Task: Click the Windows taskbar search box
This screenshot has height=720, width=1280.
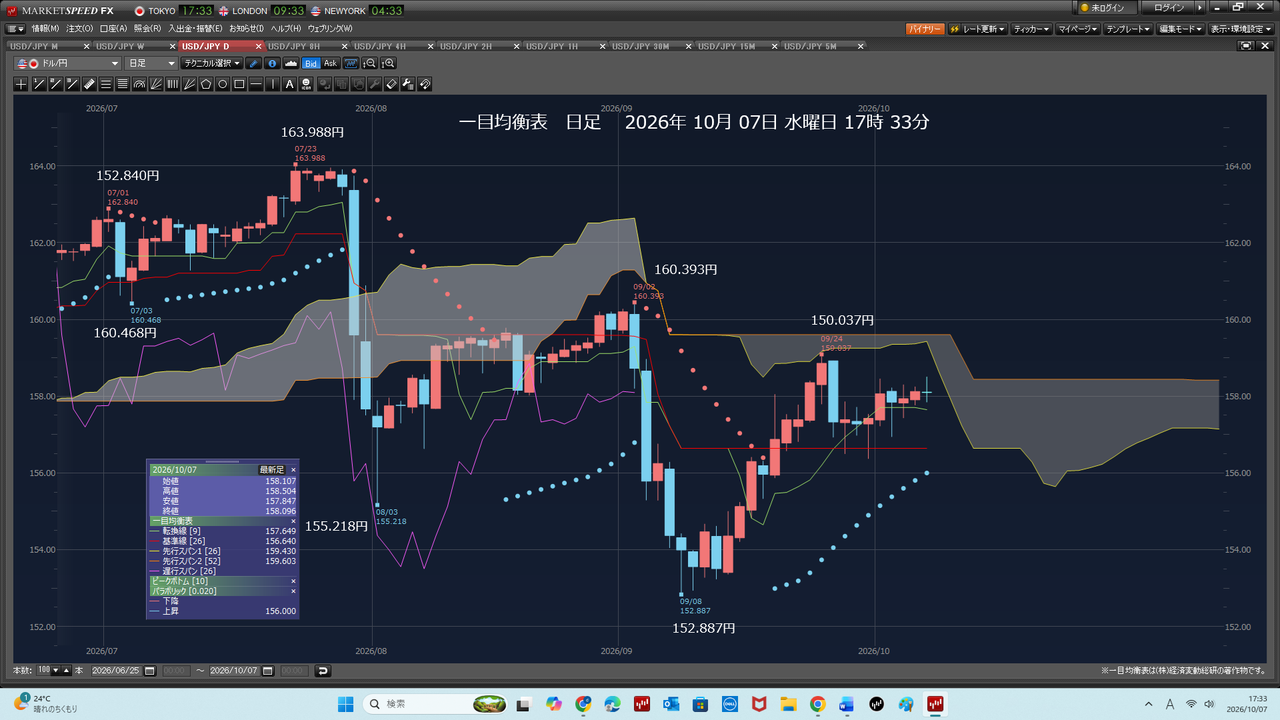Action: click(x=436, y=704)
